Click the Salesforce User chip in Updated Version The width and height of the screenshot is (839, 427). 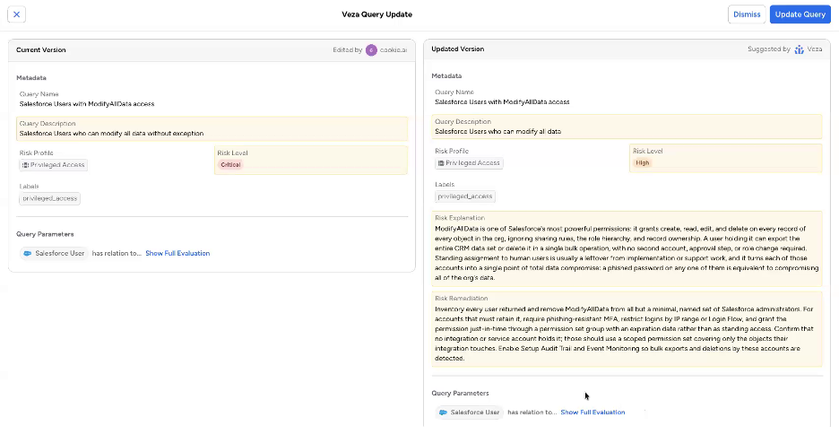coord(469,412)
